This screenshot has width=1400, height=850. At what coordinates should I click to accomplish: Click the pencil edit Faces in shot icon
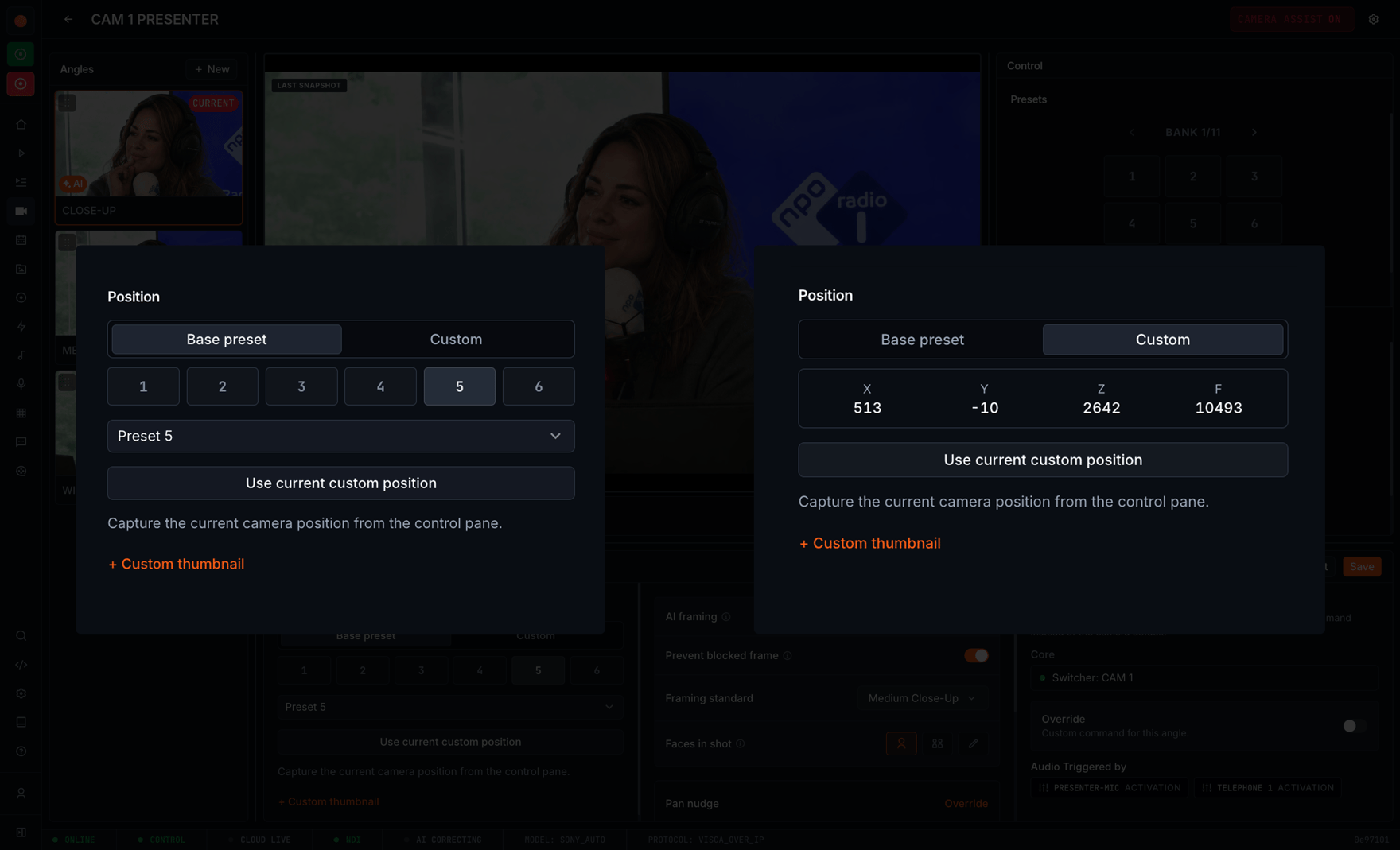(973, 743)
